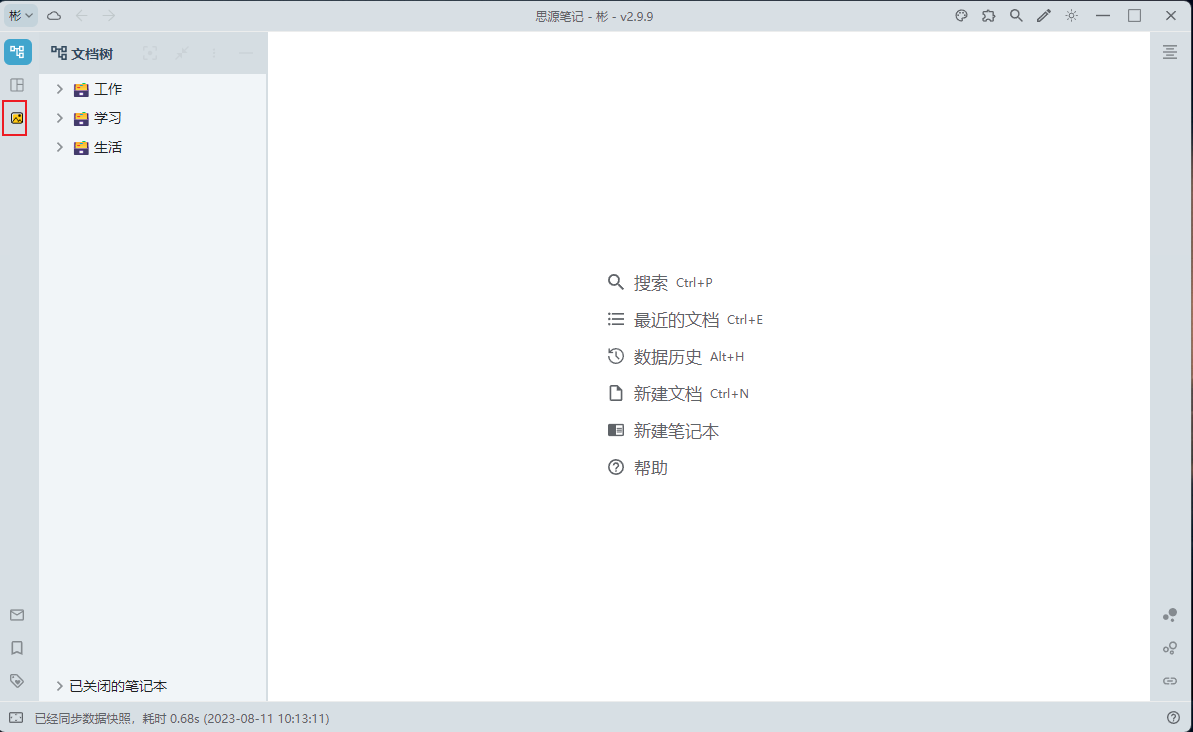Open the marketplace via puzzle icon

(988, 15)
